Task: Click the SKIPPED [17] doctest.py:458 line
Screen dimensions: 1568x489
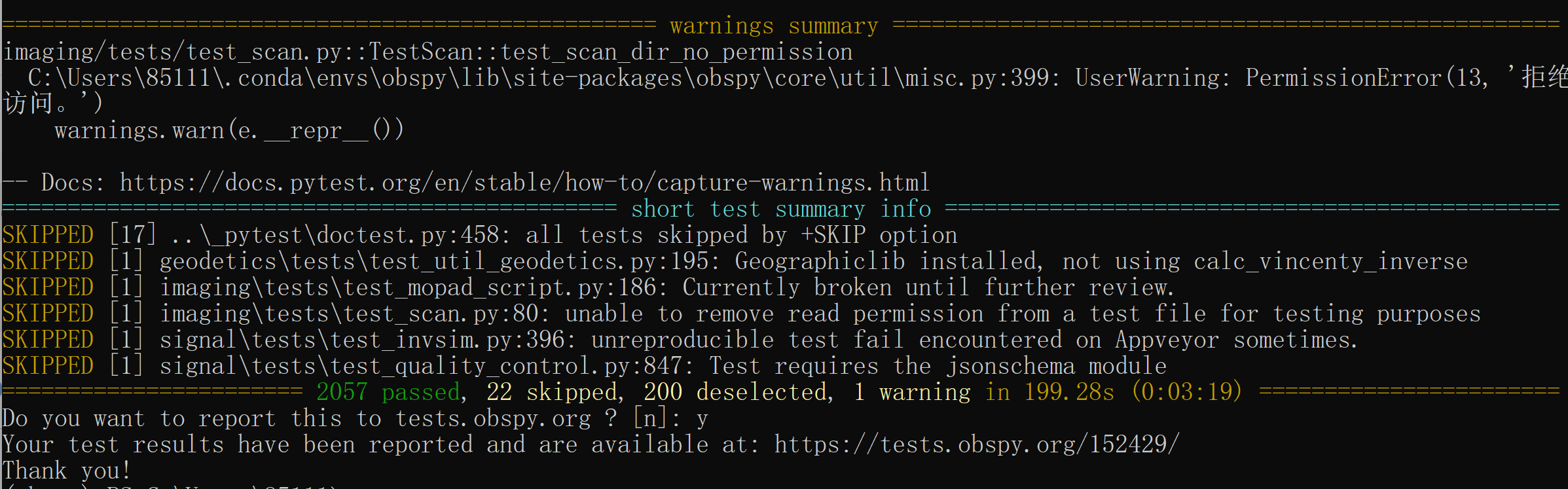Action: [x=479, y=235]
